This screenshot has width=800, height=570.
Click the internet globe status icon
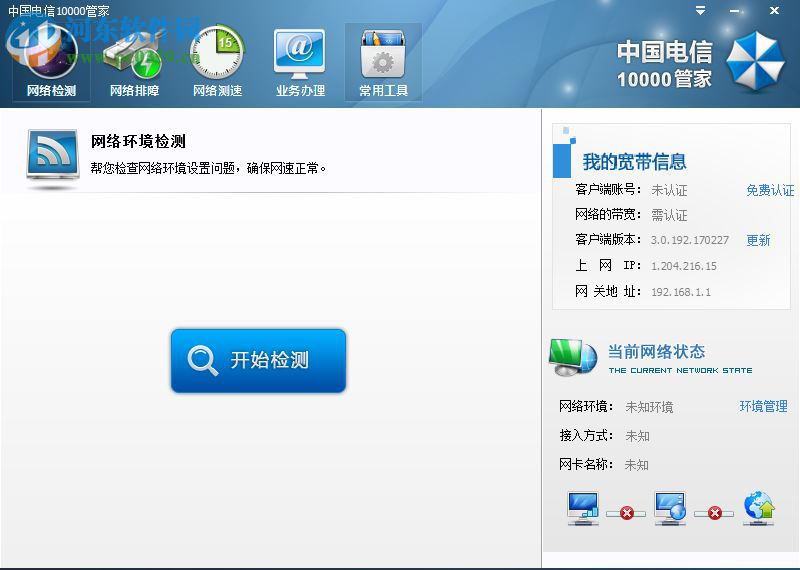coord(759,508)
